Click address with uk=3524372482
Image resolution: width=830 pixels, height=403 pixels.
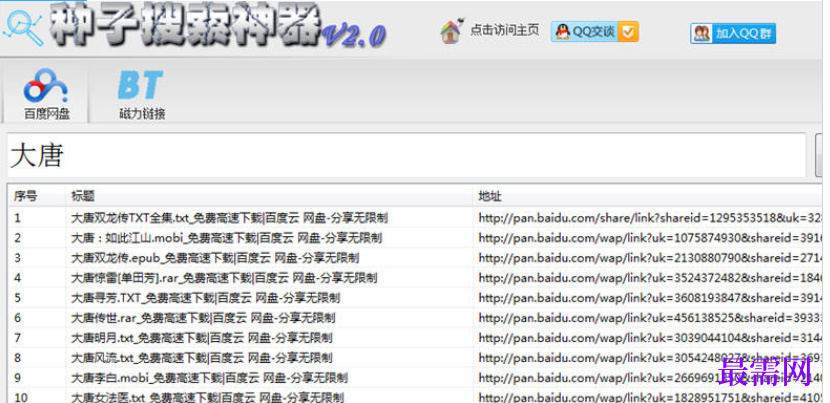(x=650, y=277)
